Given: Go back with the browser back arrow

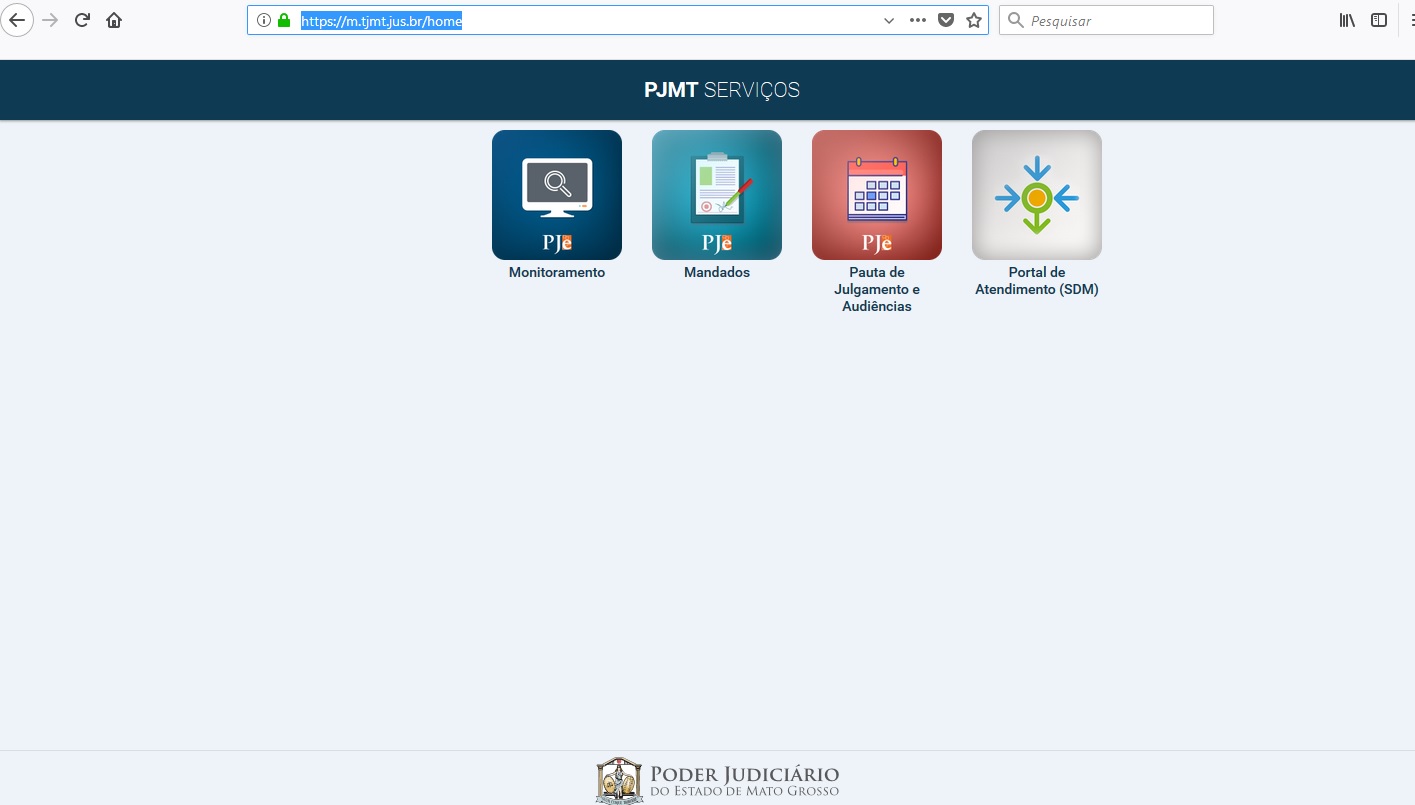Looking at the screenshot, I should pos(18,20).
